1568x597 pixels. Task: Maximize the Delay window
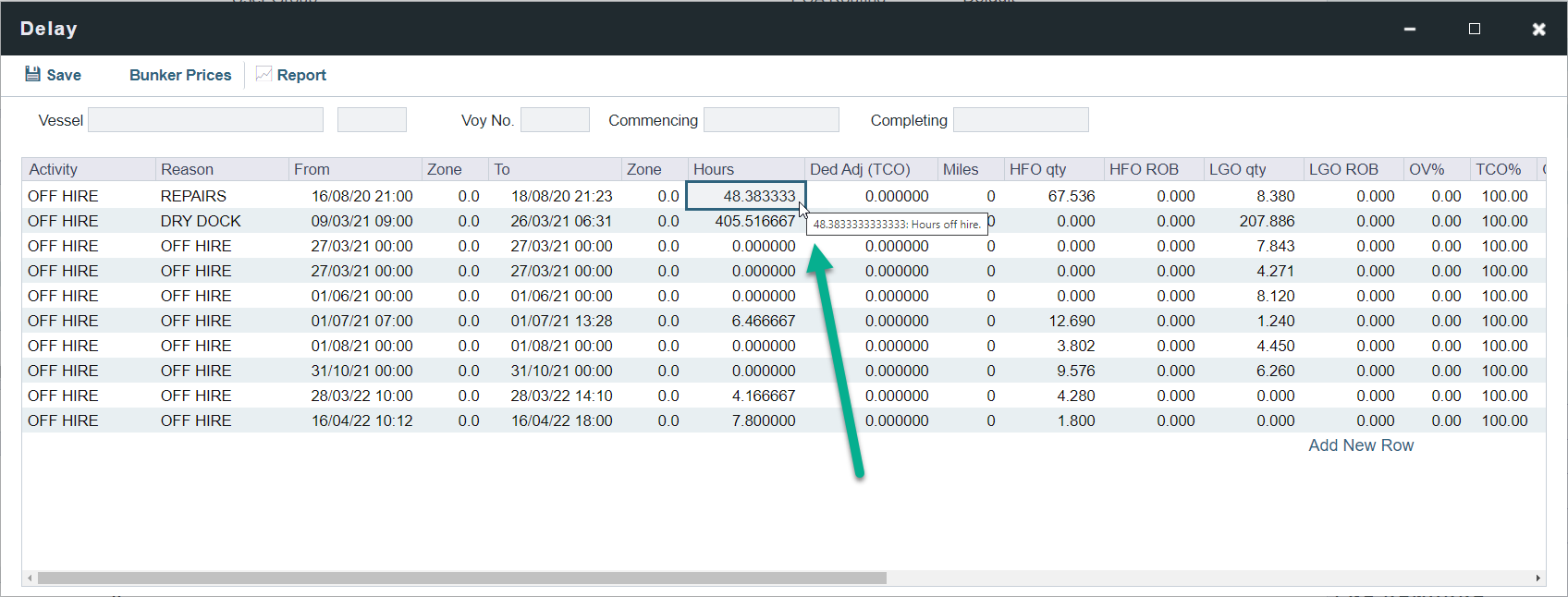[1475, 29]
